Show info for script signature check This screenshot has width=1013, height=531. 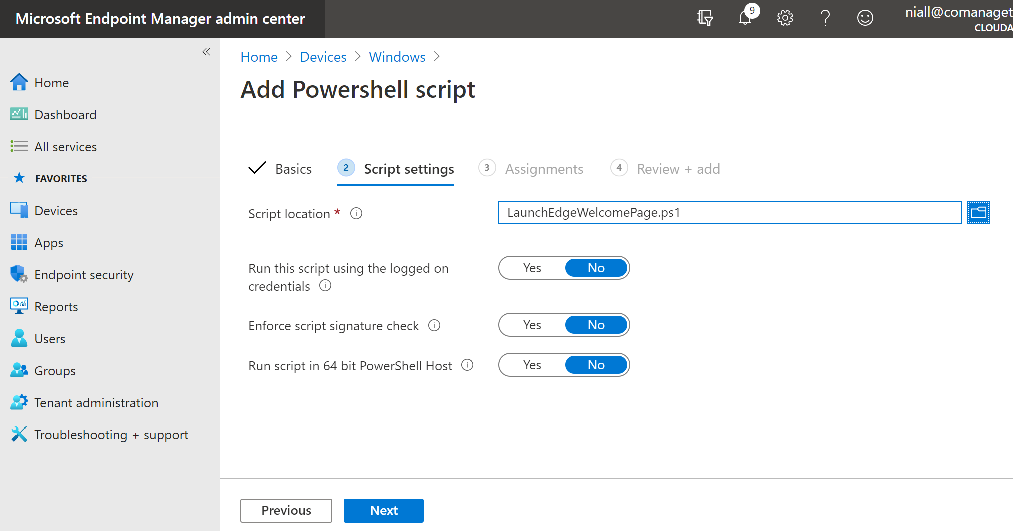click(x=434, y=326)
